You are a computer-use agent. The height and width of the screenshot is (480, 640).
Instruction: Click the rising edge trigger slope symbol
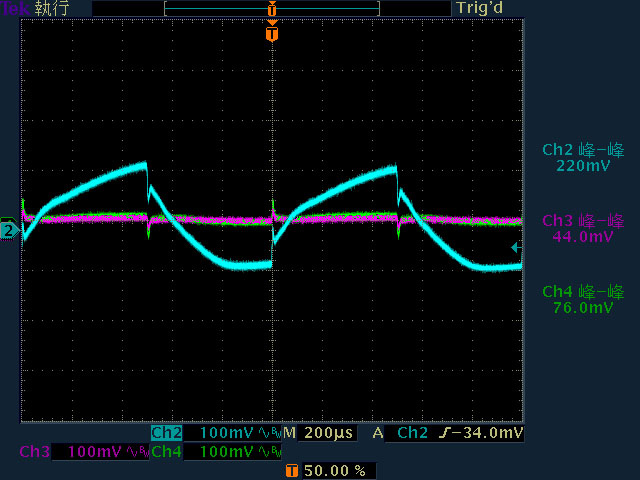click(x=446, y=433)
